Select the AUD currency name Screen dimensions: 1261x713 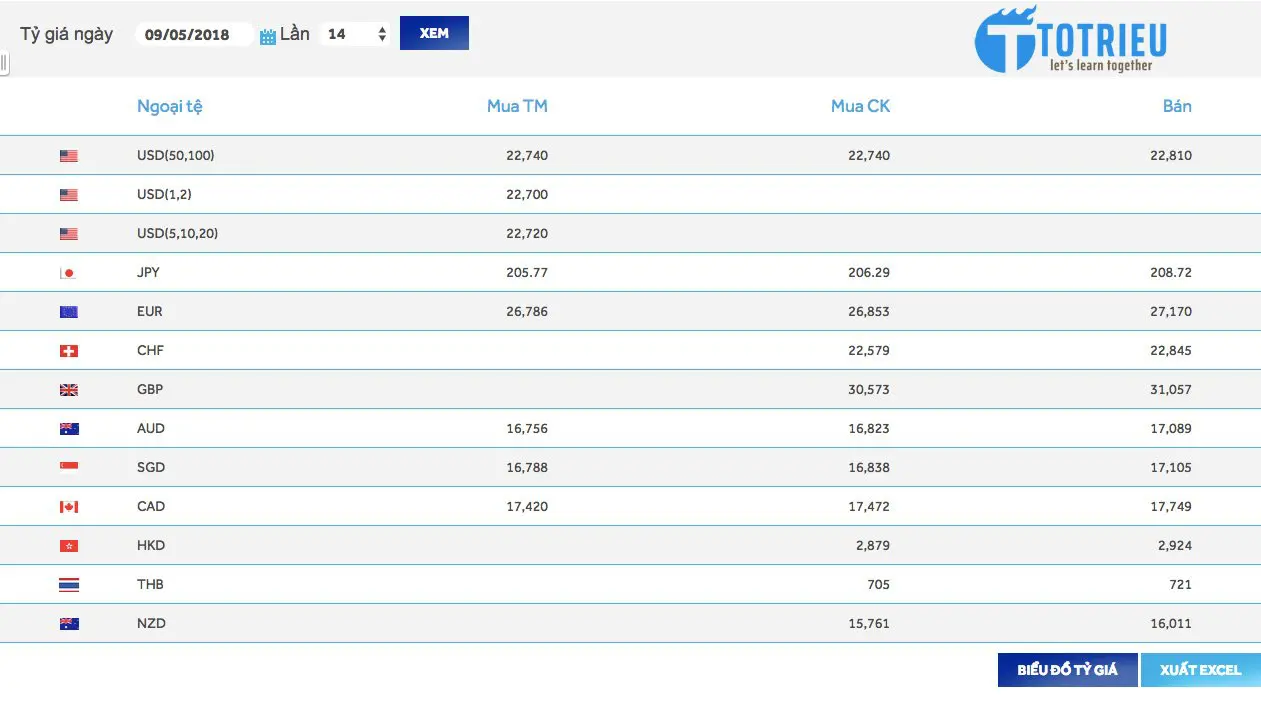pyautogui.click(x=151, y=428)
